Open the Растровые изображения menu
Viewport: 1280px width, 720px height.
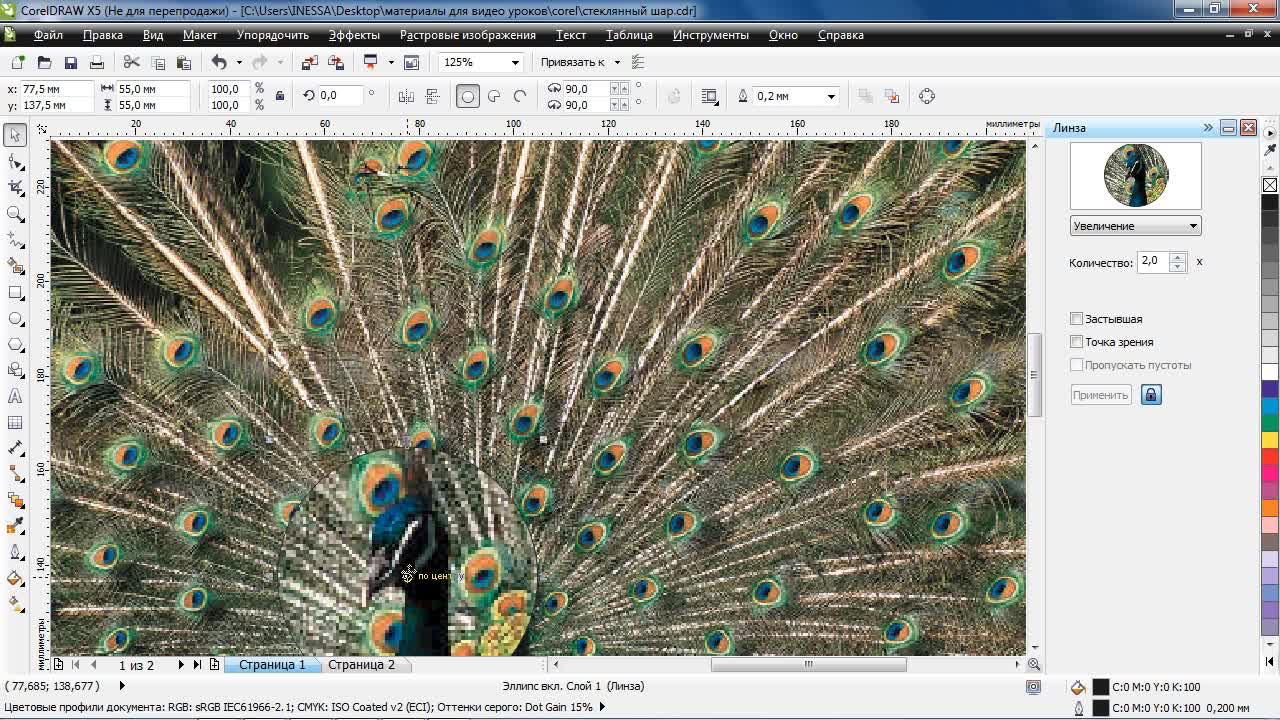click(x=468, y=35)
